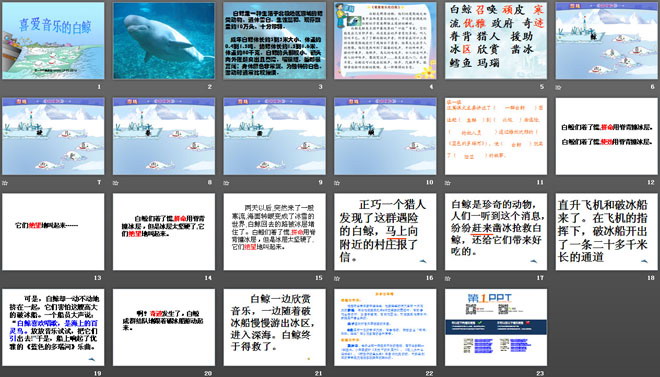The width and height of the screenshot is (660, 377).
Task: Select slide 11 with orange fill-in-blank text
Action: [496, 136]
